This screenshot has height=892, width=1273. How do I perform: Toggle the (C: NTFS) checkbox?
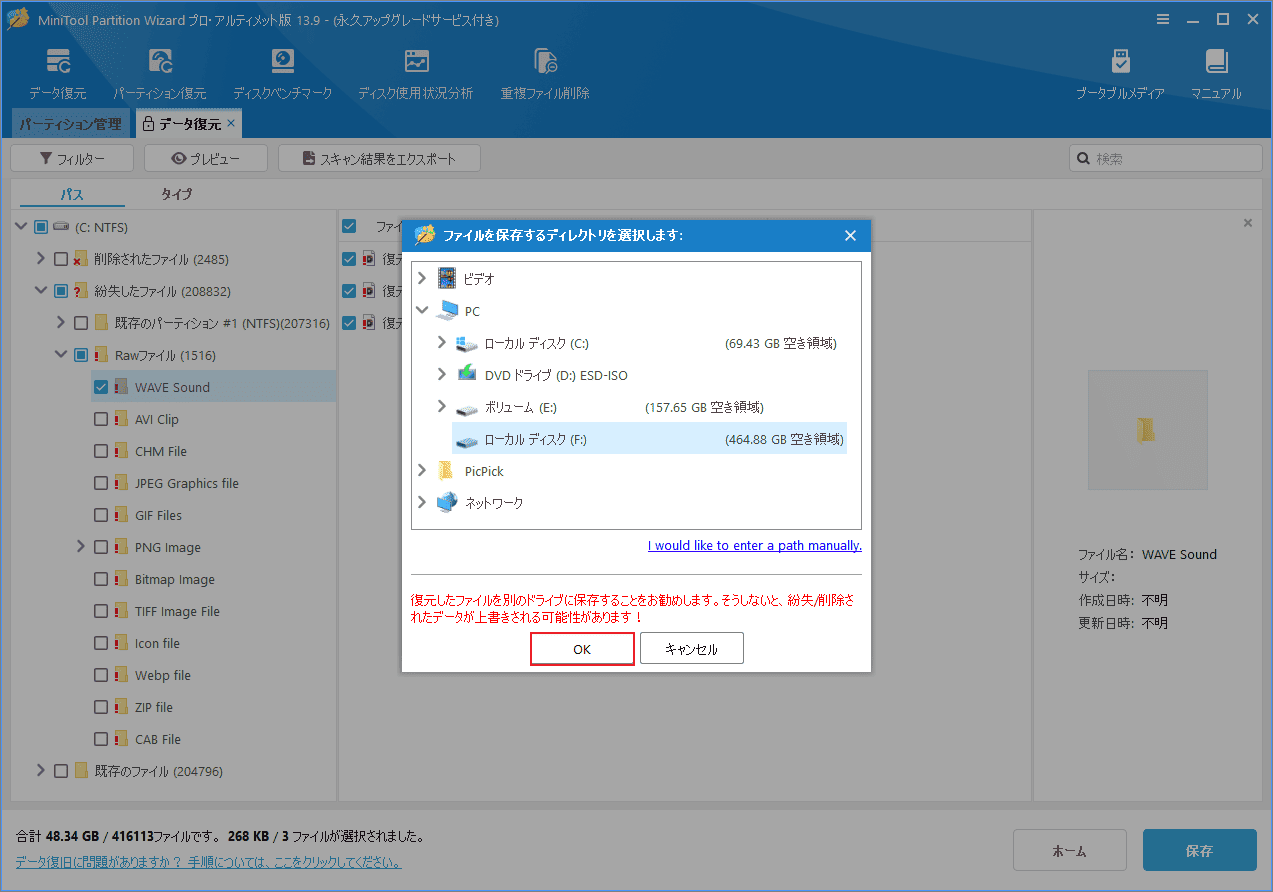click(x=41, y=227)
